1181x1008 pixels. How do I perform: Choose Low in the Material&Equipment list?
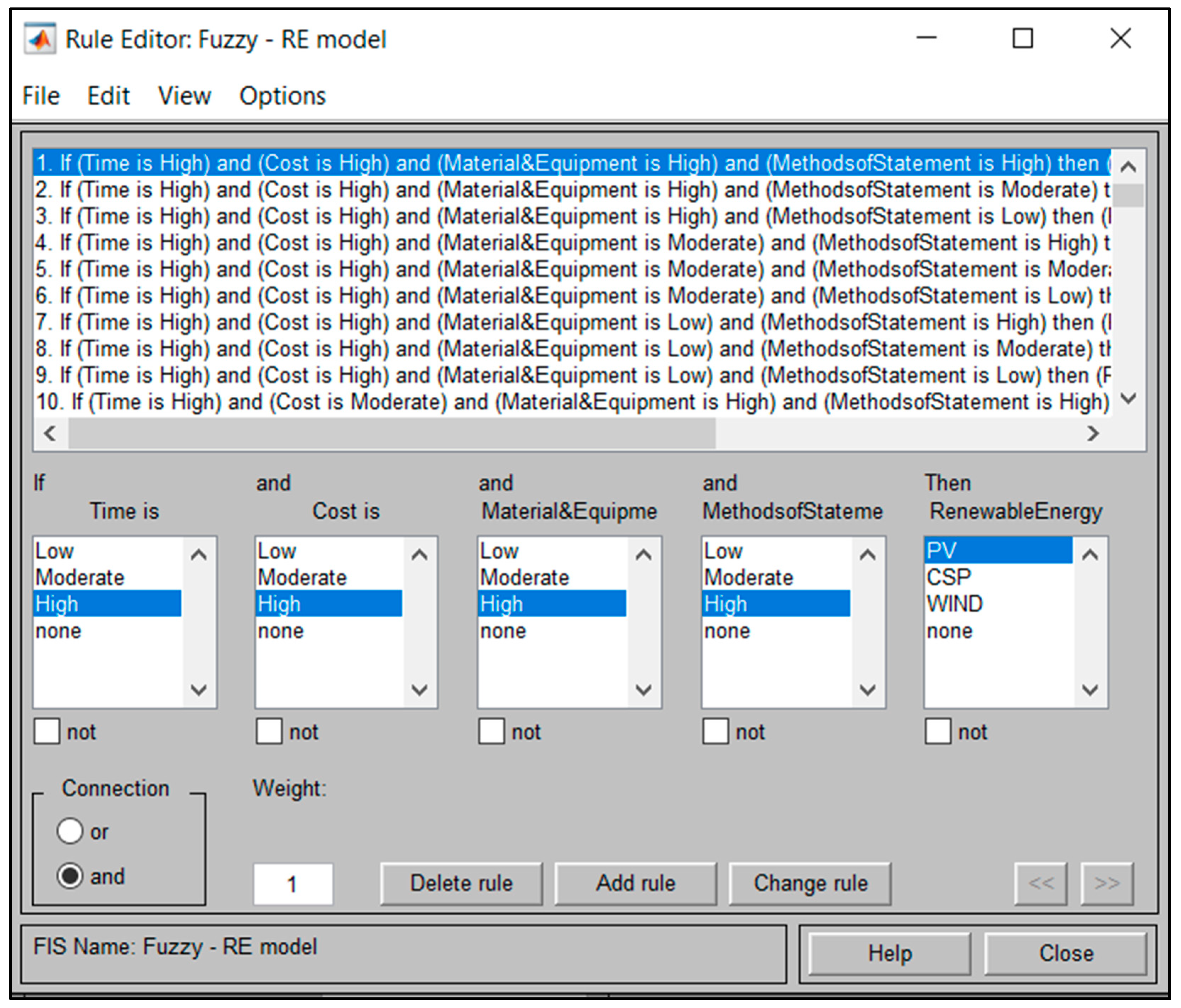tap(552, 551)
